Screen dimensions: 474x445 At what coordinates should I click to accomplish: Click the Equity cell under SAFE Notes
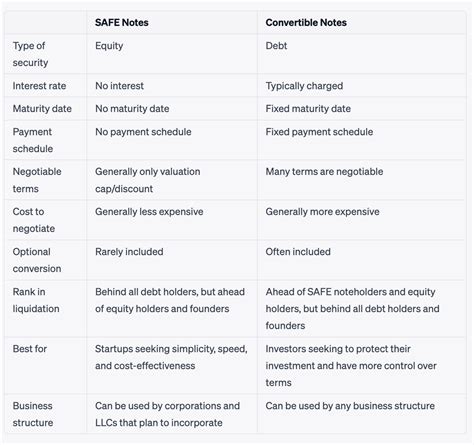pyautogui.click(x=109, y=46)
